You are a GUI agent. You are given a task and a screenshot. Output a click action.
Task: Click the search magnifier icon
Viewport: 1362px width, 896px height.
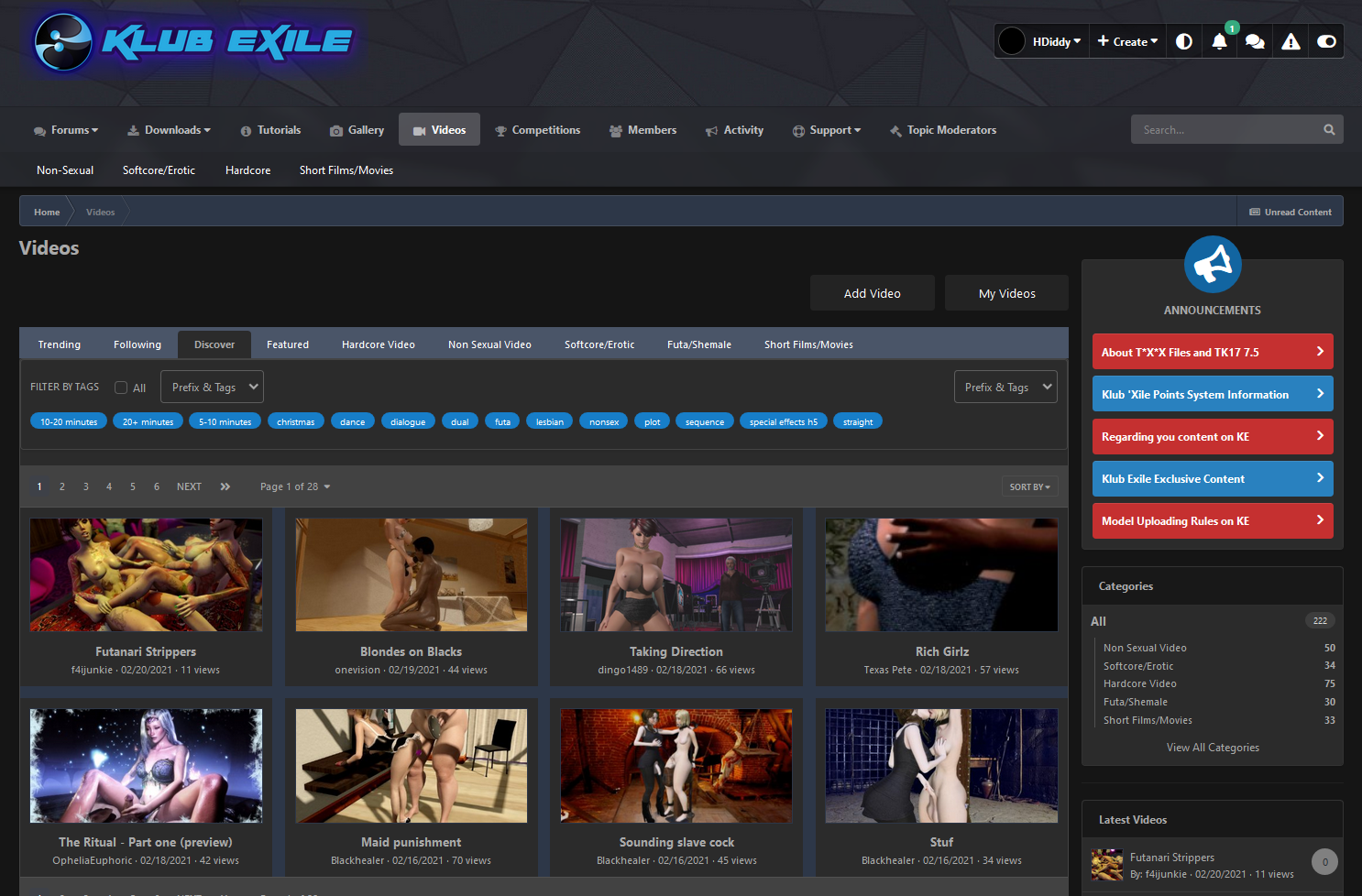(x=1329, y=130)
